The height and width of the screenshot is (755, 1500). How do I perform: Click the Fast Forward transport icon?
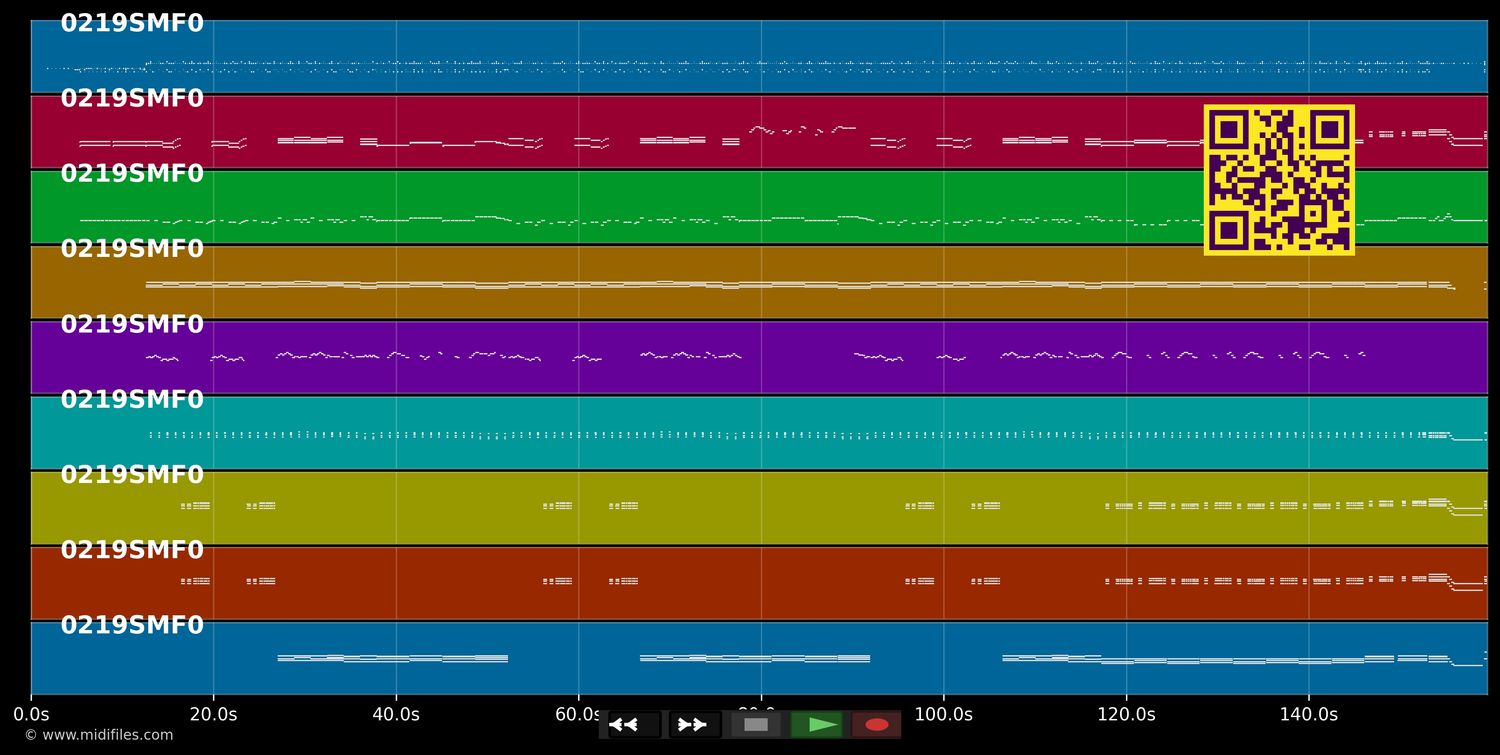(x=693, y=724)
